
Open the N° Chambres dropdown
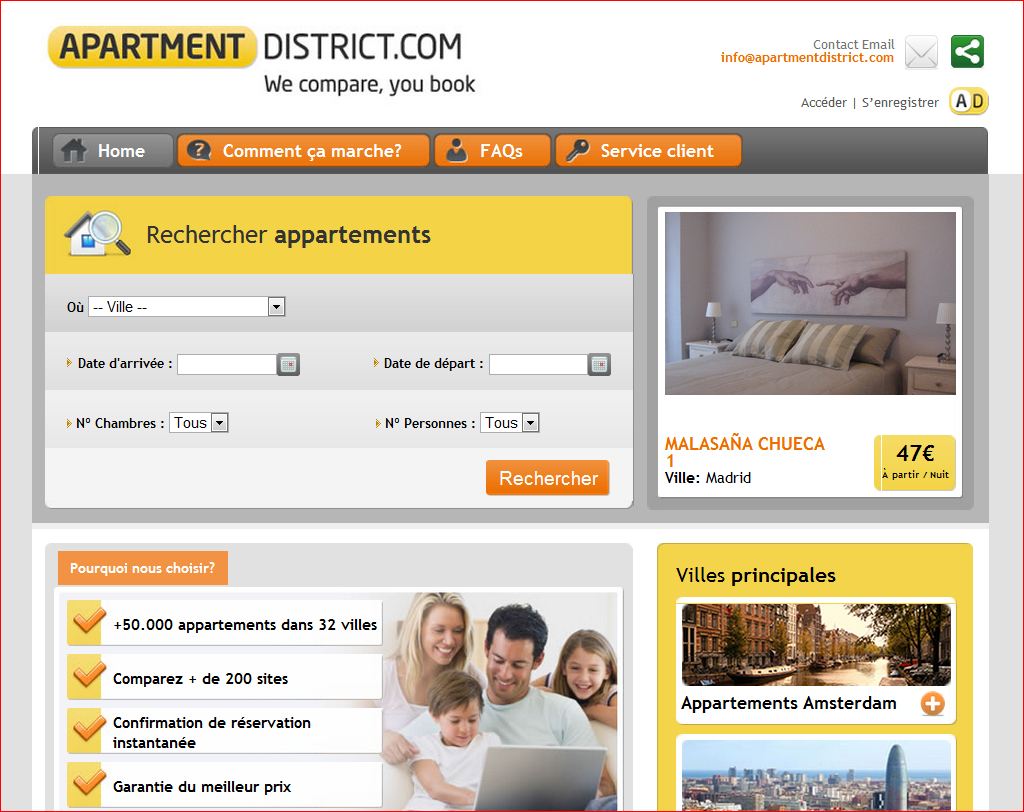click(x=199, y=423)
